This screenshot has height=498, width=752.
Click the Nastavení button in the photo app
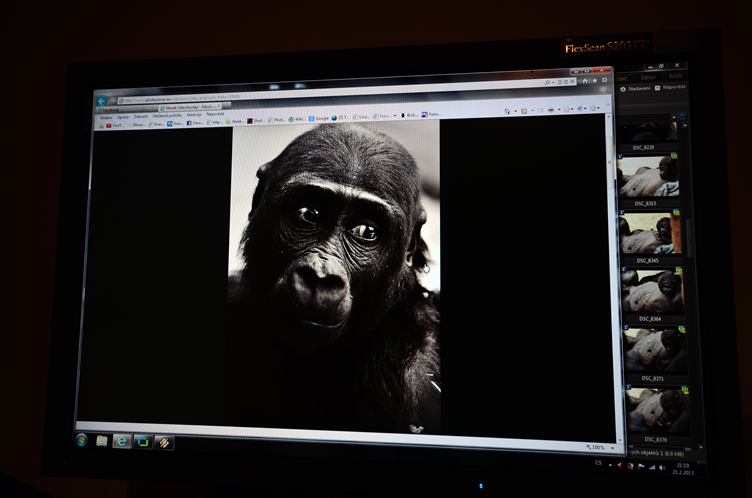click(638, 88)
